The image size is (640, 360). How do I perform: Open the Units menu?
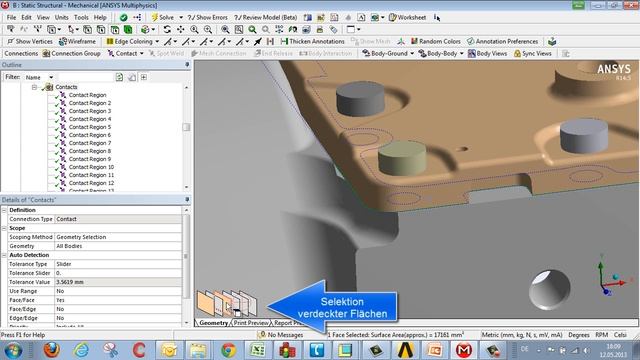62,18
